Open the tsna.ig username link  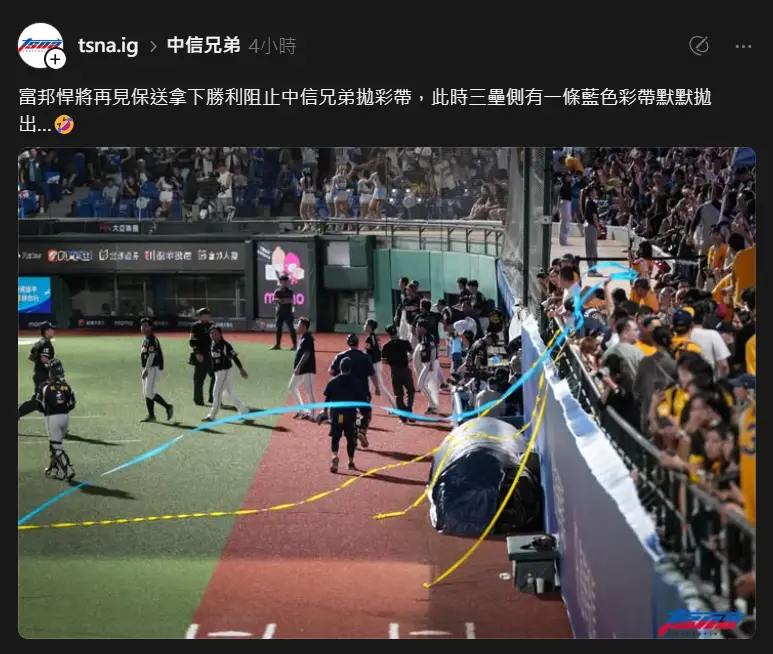(108, 46)
